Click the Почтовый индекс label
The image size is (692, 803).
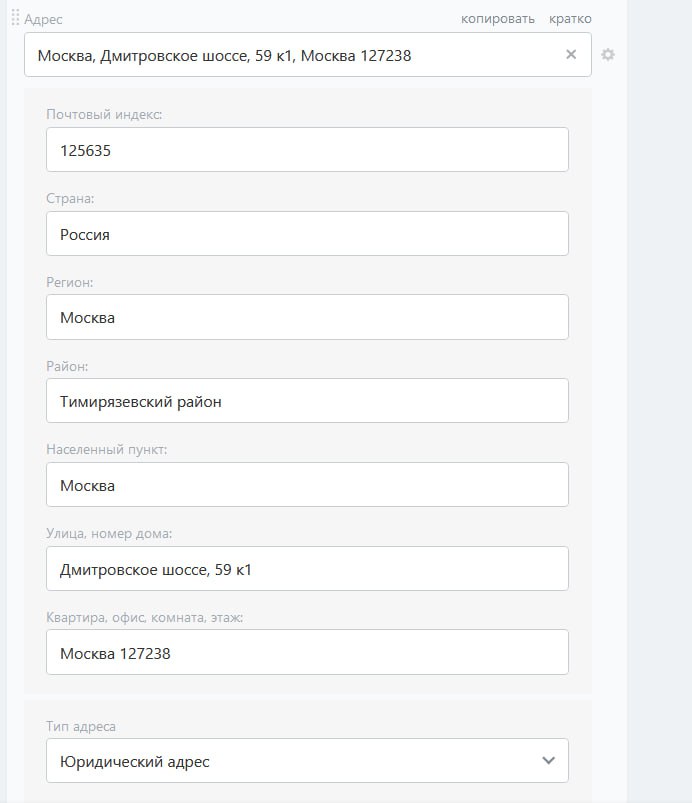point(104,115)
